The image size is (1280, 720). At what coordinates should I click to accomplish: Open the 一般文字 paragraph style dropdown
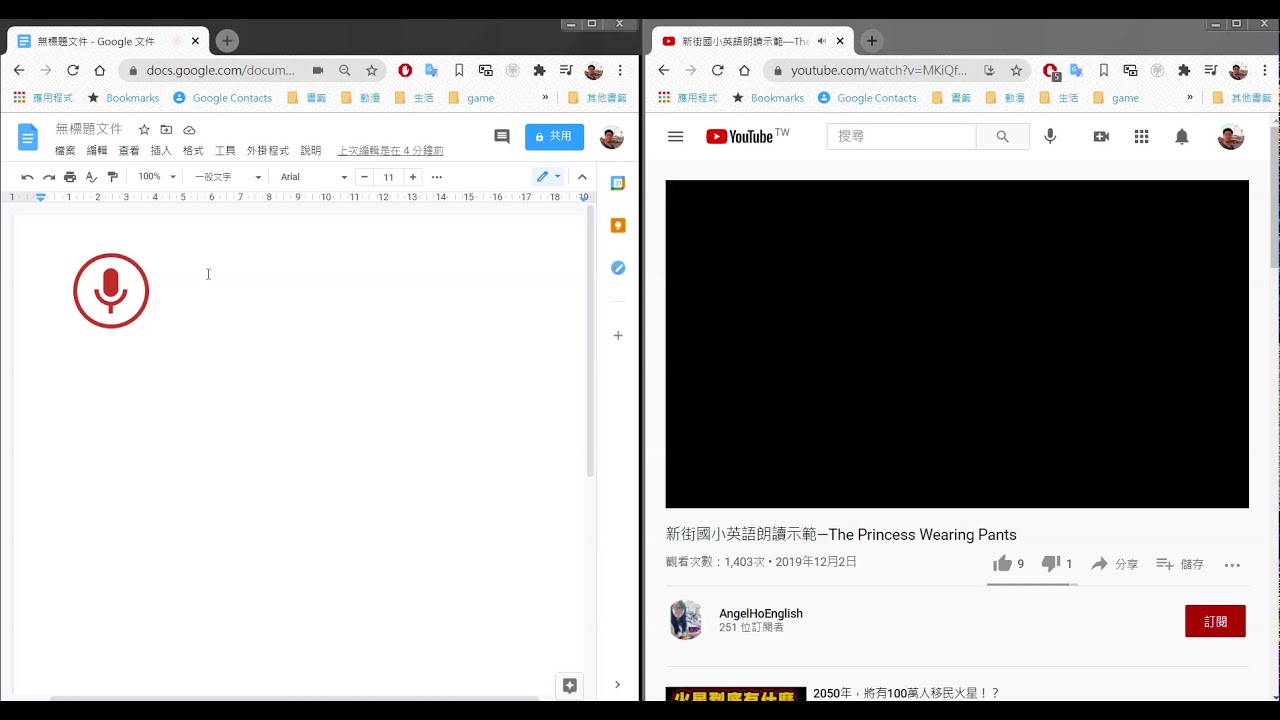pyautogui.click(x=228, y=177)
